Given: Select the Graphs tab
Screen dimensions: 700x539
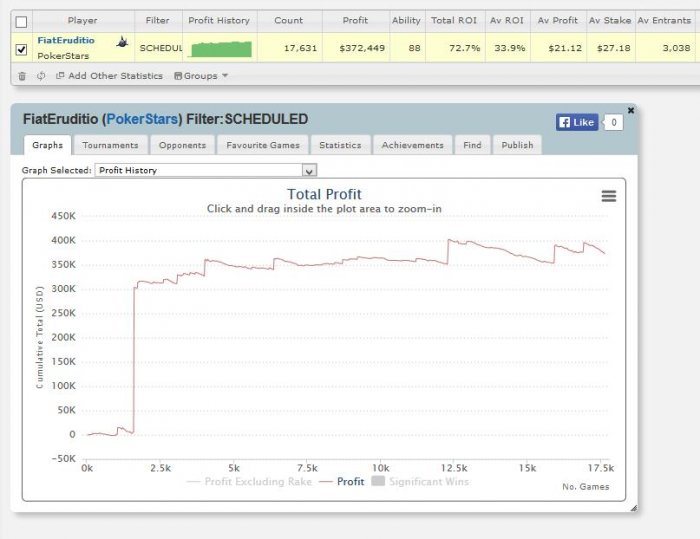Looking at the screenshot, I should (47, 145).
